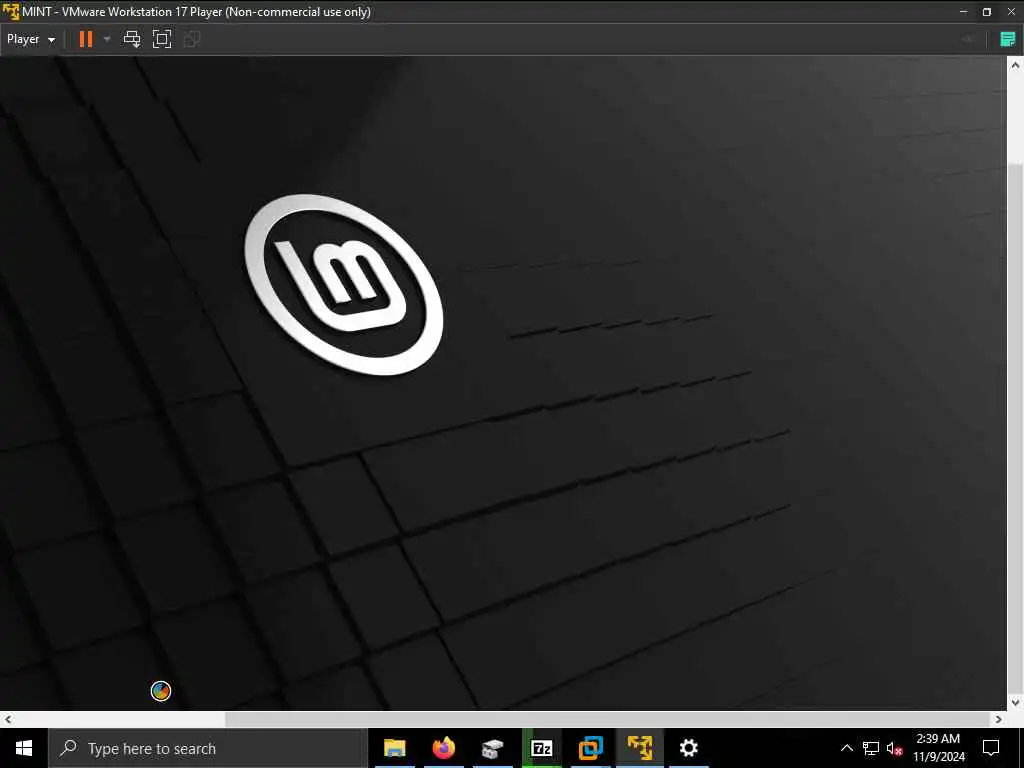Viewport: 1024px width, 768px height.
Task: Enter full screen mode
Action: (x=162, y=39)
